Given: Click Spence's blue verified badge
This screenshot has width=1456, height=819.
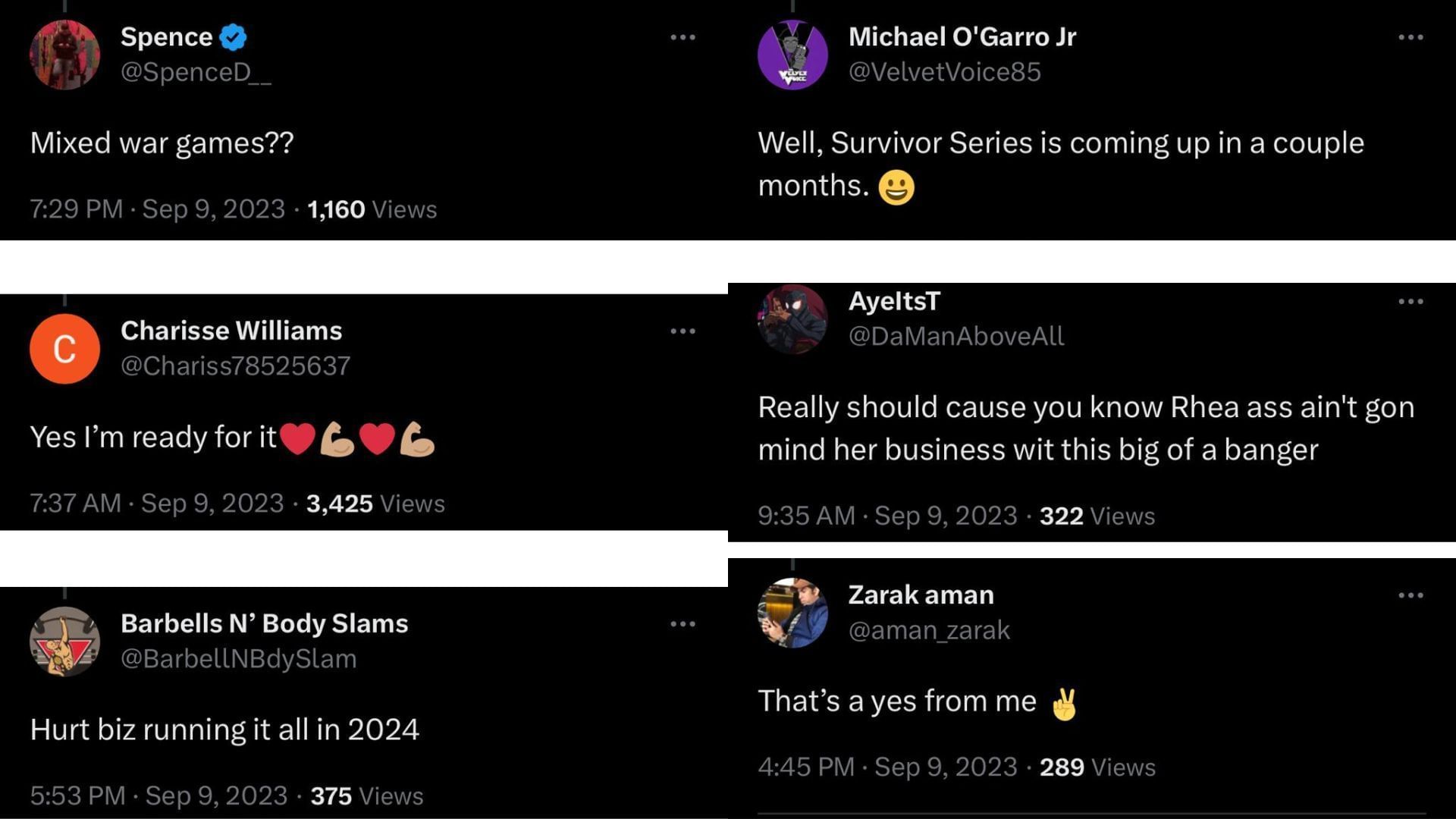Looking at the screenshot, I should 234,37.
